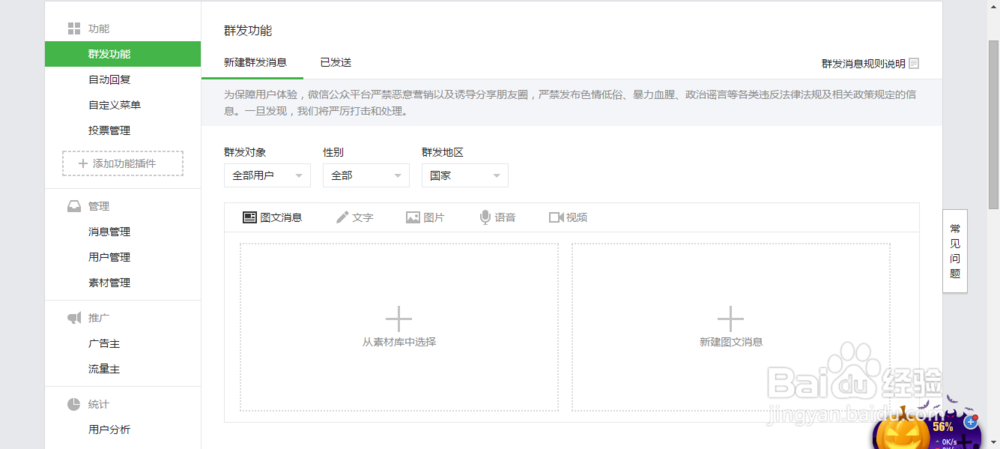Click plus icon above 新建图文消息

pos(731,318)
